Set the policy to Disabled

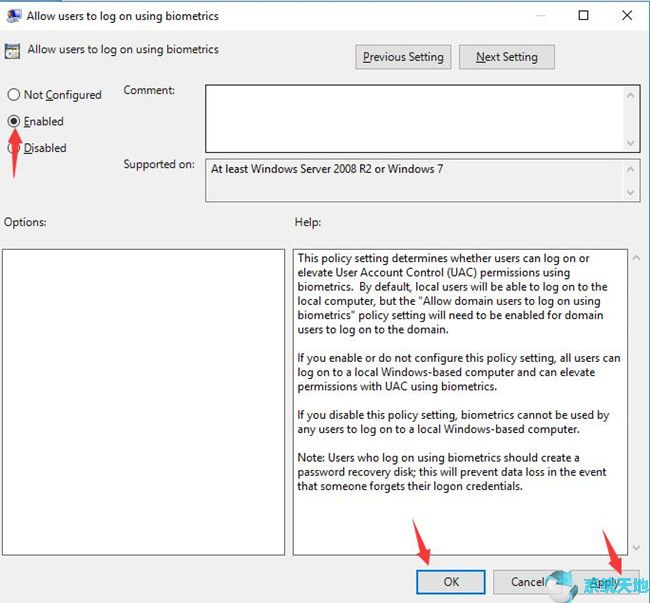coord(14,148)
